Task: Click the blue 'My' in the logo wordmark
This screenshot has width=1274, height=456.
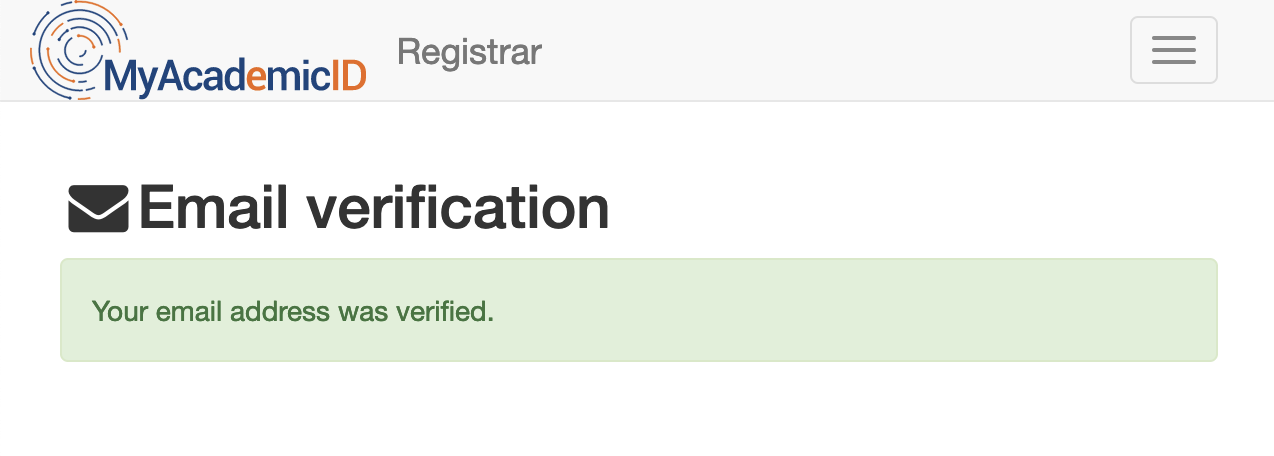Action: click(x=128, y=78)
